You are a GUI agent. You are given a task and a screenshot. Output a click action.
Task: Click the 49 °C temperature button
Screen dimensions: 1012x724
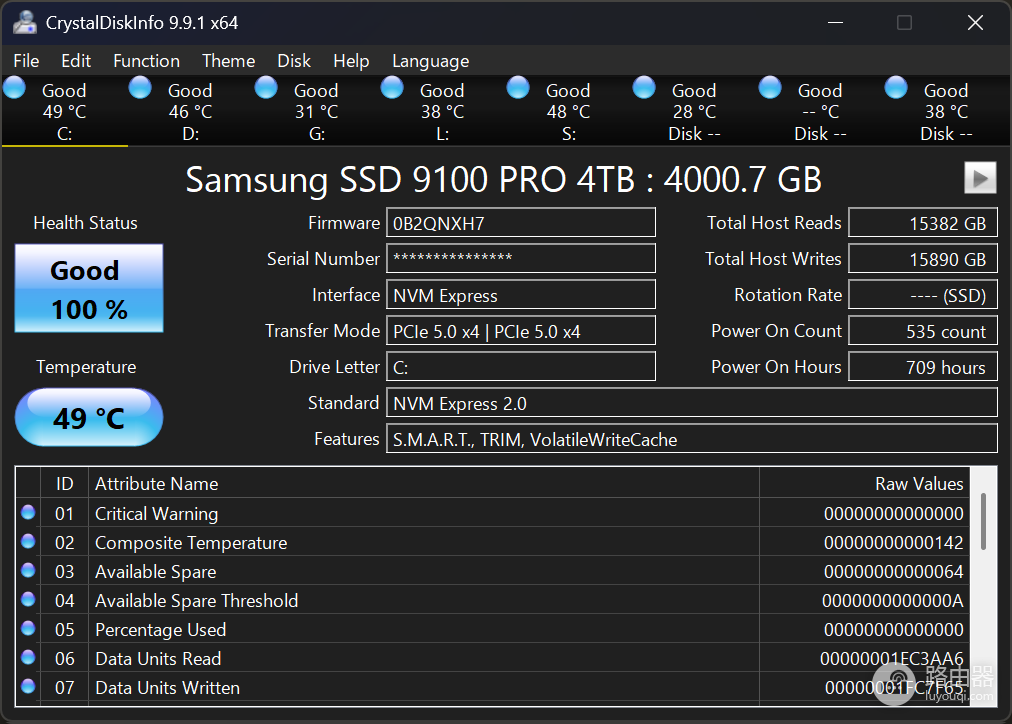click(x=89, y=417)
